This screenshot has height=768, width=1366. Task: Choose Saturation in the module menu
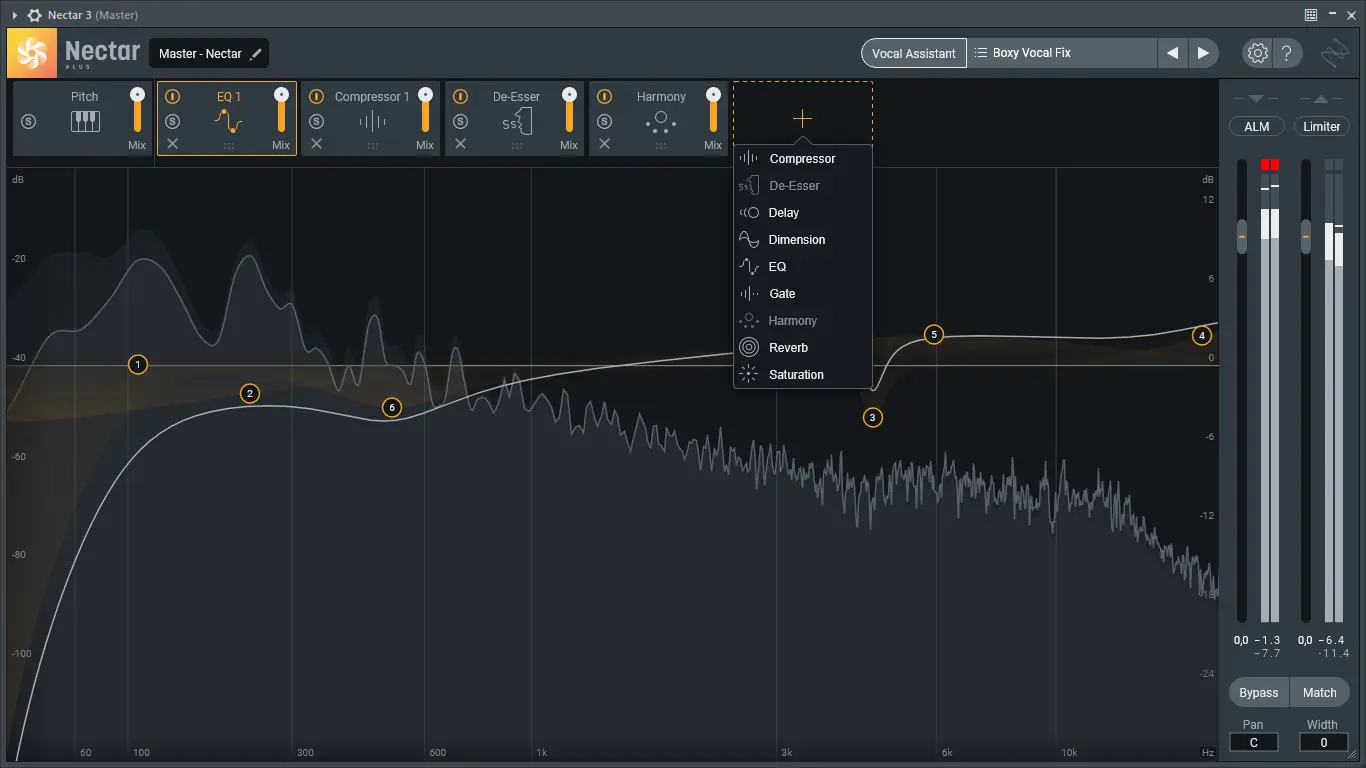point(803,375)
